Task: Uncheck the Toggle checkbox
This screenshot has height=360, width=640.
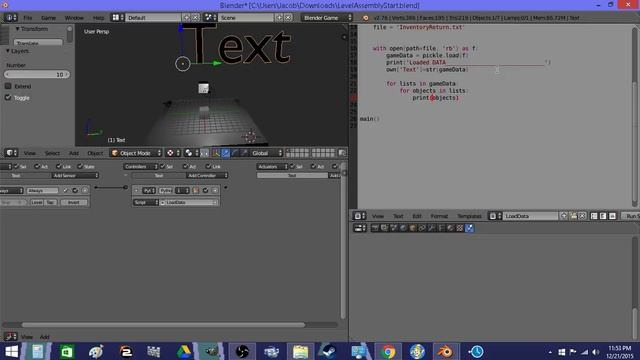Action: coord(8,98)
